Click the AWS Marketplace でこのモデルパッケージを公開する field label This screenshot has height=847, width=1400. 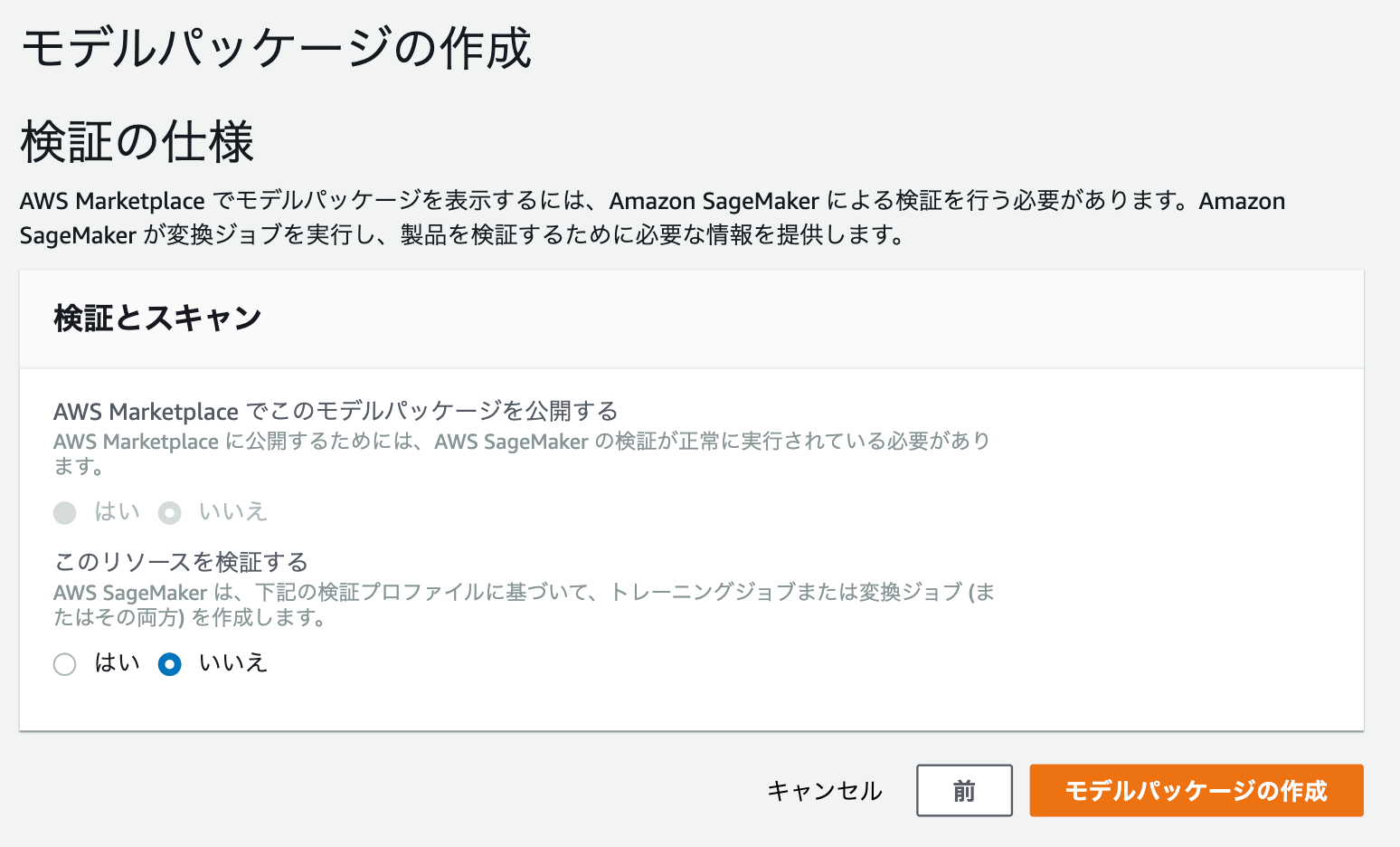pyautogui.click(x=336, y=412)
